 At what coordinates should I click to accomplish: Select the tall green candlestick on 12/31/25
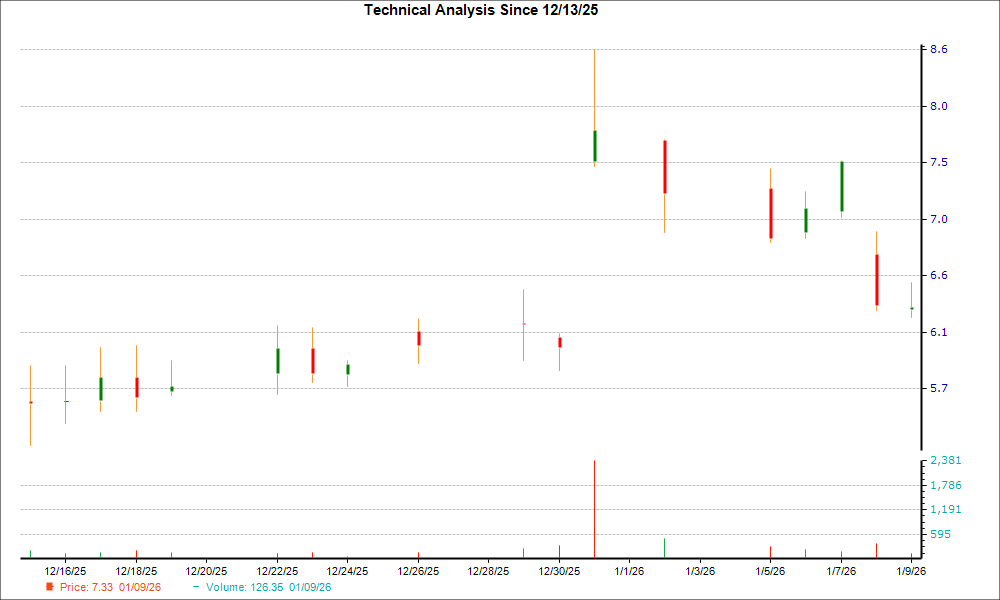(595, 145)
